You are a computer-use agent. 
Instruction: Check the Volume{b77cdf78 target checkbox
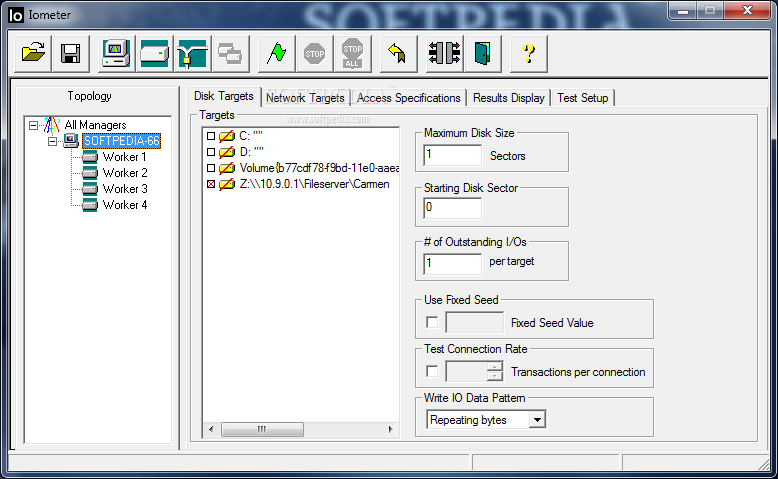coord(211,168)
